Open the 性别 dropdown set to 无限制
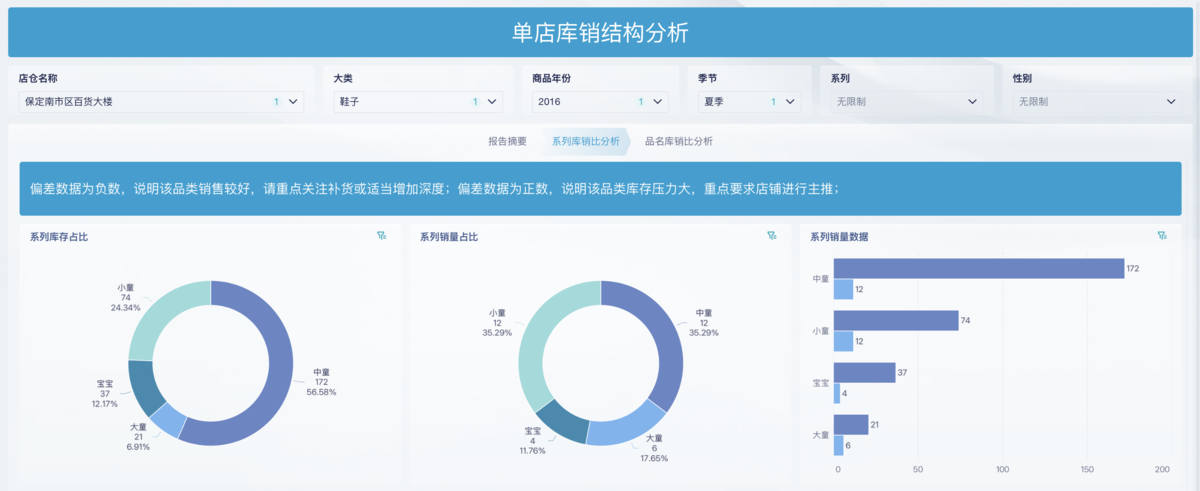The width and height of the screenshot is (1200, 491). (1097, 102)
